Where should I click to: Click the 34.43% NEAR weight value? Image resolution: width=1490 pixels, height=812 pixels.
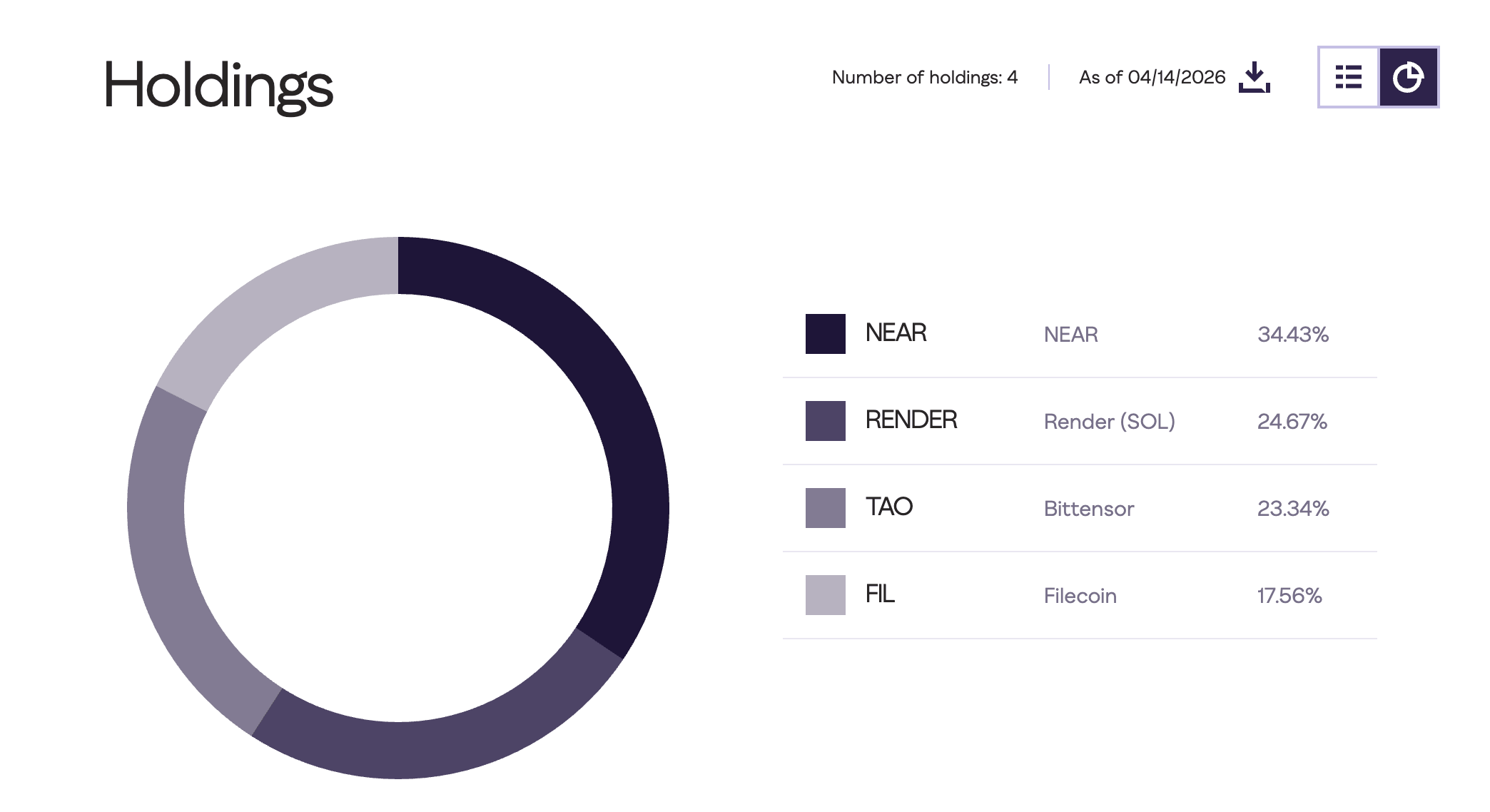tap(1292, 335)
